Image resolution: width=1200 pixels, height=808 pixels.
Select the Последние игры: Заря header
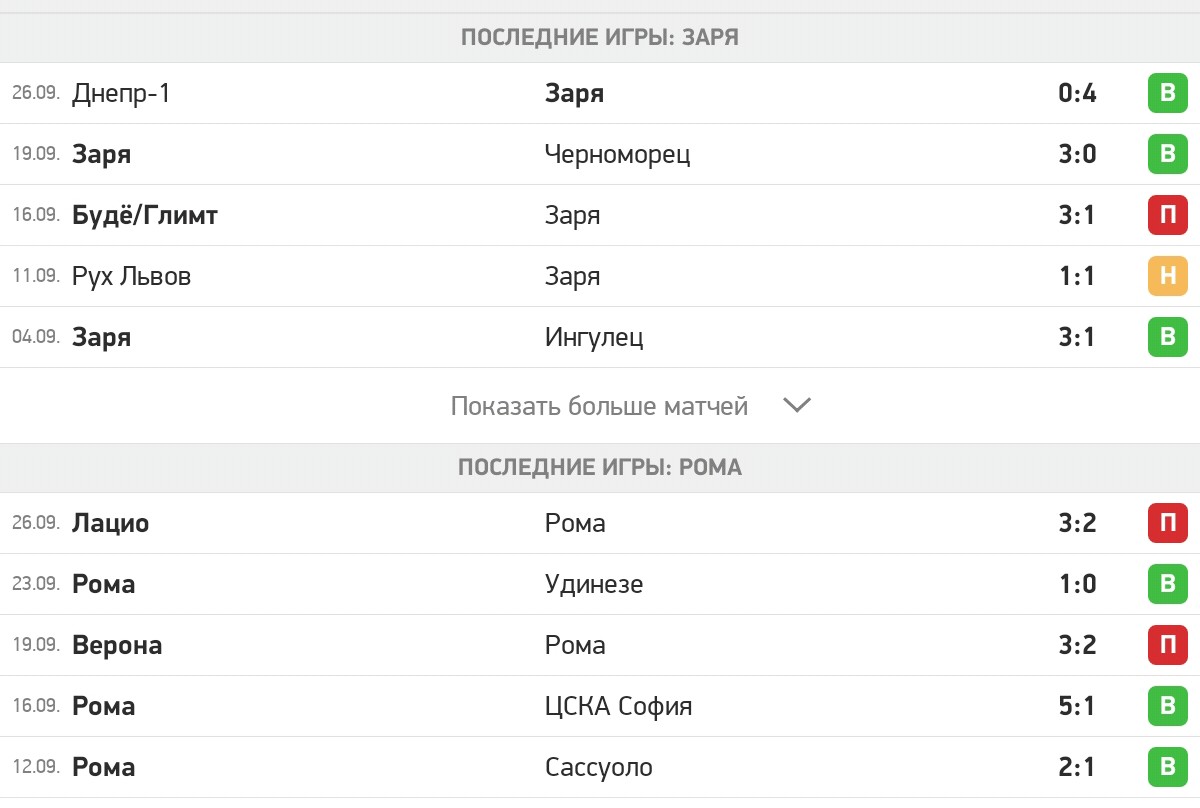pyautogui.click(x=600, y=38)
